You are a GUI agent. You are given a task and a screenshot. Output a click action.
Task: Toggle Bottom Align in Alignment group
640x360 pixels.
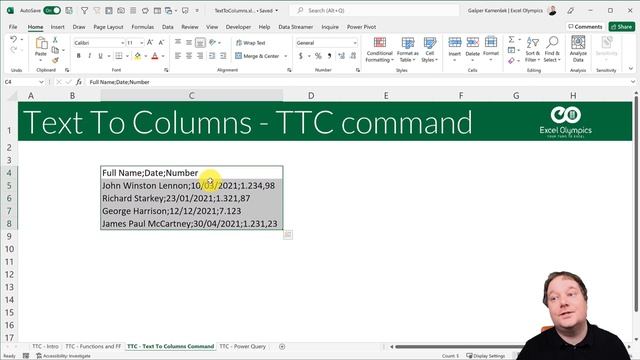[200, 42]
